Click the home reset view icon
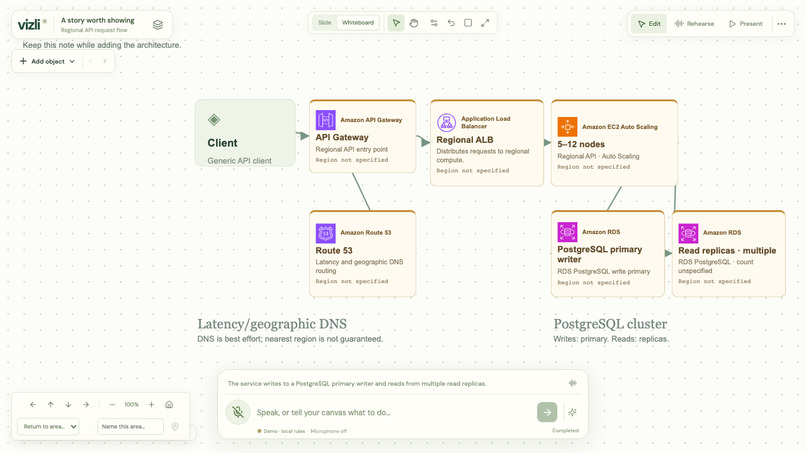The width and height of the screenshot is (806, 453). 169,405
